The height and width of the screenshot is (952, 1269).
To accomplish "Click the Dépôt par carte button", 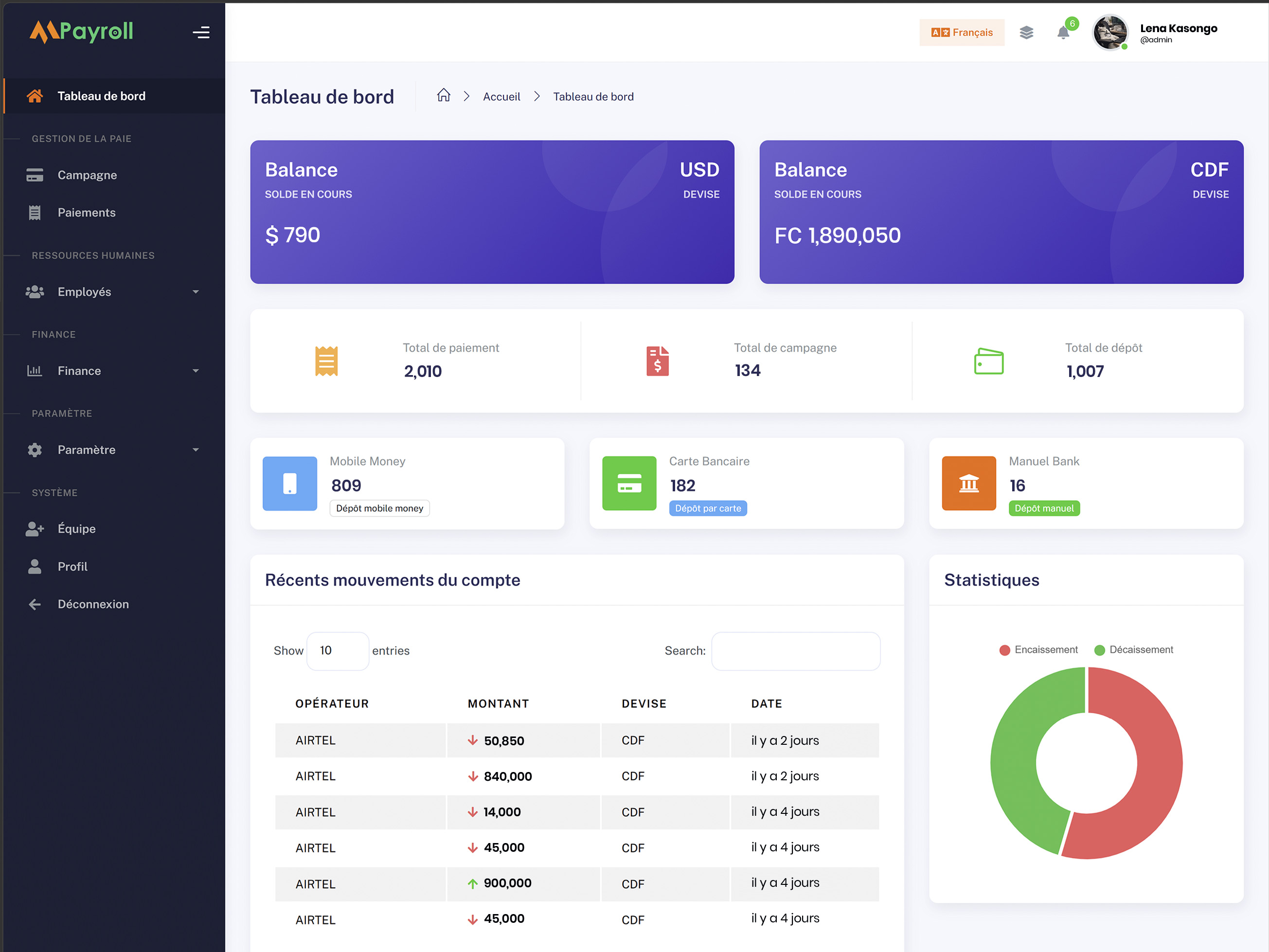I will [x=708, y=508].
